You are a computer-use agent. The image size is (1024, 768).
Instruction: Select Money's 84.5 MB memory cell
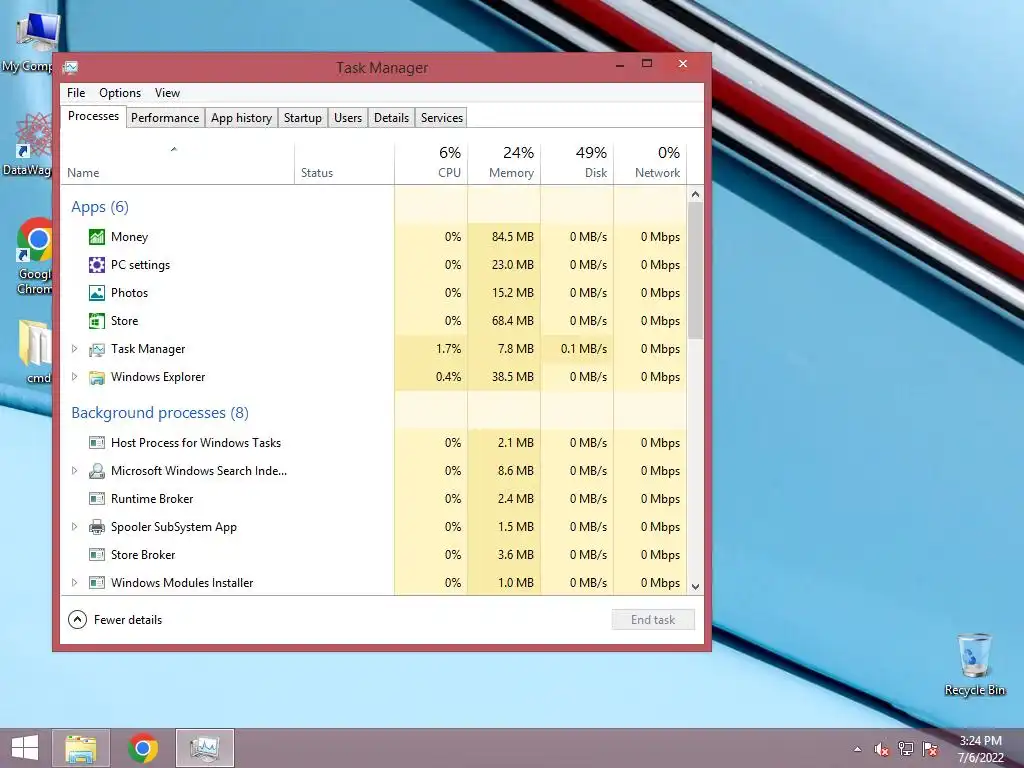tap(504, 237)
